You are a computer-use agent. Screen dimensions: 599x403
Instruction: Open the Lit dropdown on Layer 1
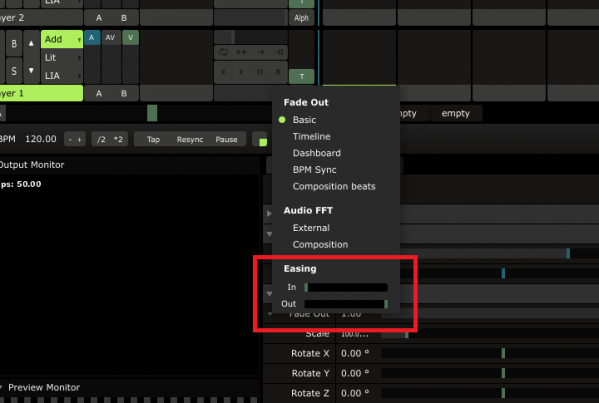pos(62,58)
